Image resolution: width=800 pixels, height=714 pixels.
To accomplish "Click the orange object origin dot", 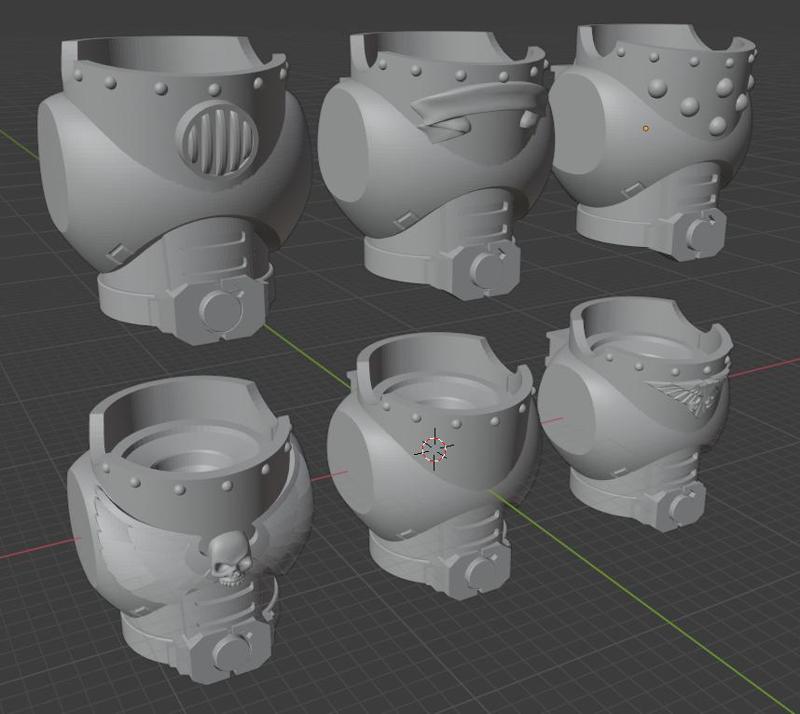I will click(646, 128).
